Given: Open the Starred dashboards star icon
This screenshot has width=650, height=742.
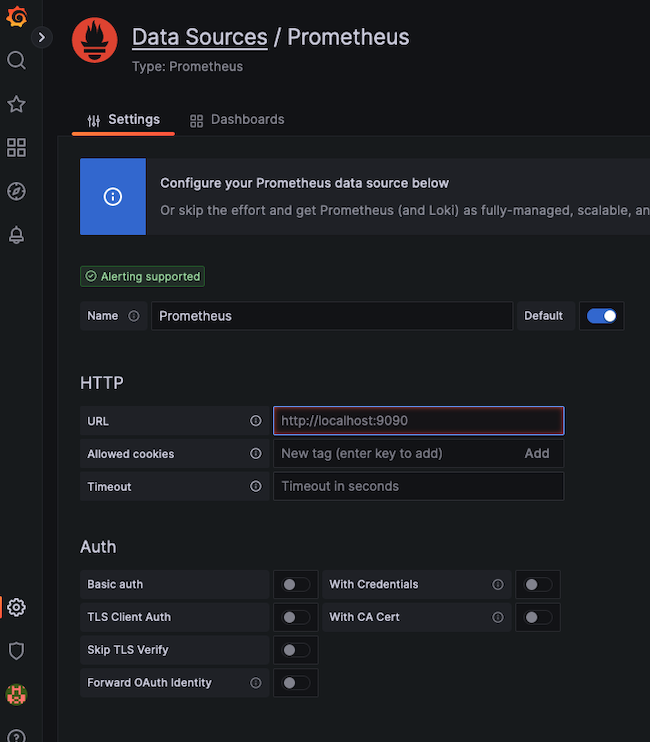Looking at the screenshot, I should [x=16, y=104].
